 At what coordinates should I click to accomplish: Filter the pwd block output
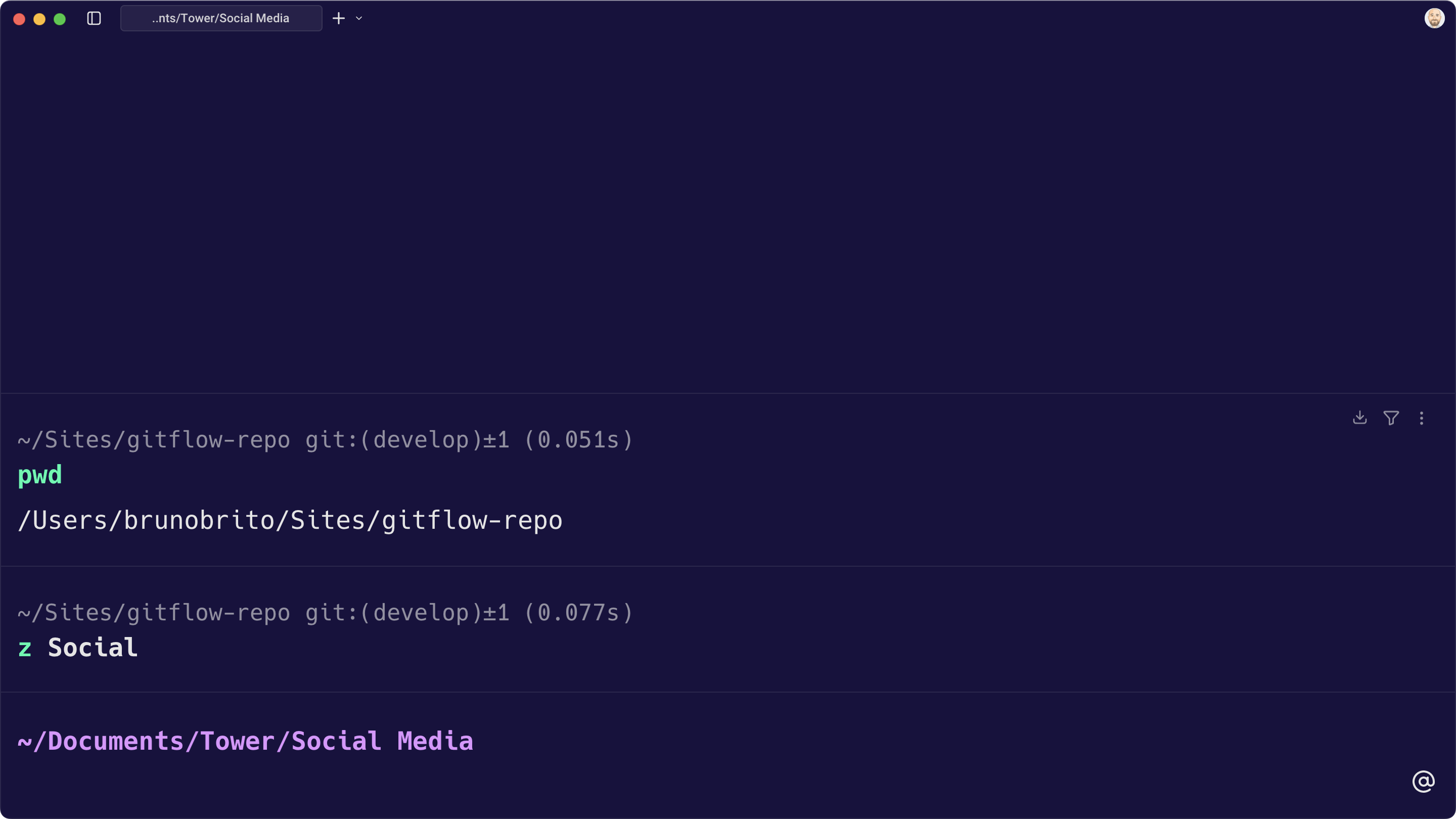[x=1391, y=418]
